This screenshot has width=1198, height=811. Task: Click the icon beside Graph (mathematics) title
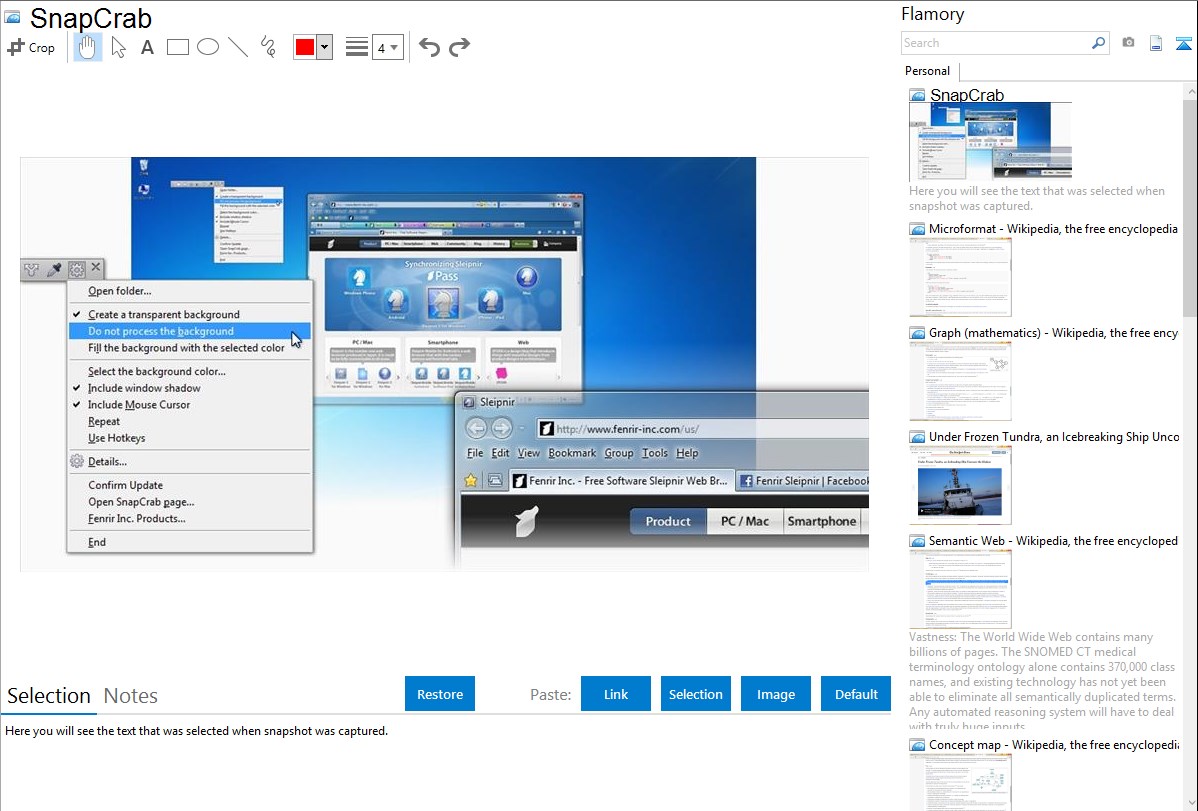pyautogui.click(x=917, y=333)
